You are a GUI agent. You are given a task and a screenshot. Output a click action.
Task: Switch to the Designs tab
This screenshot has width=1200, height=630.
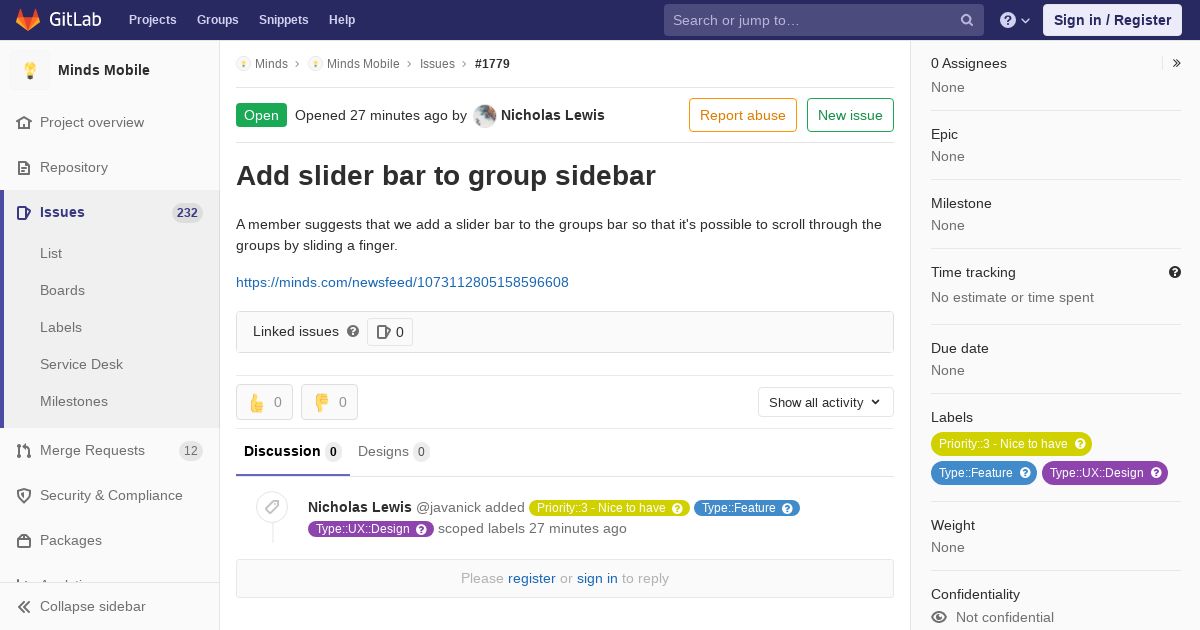pos(394,452)
